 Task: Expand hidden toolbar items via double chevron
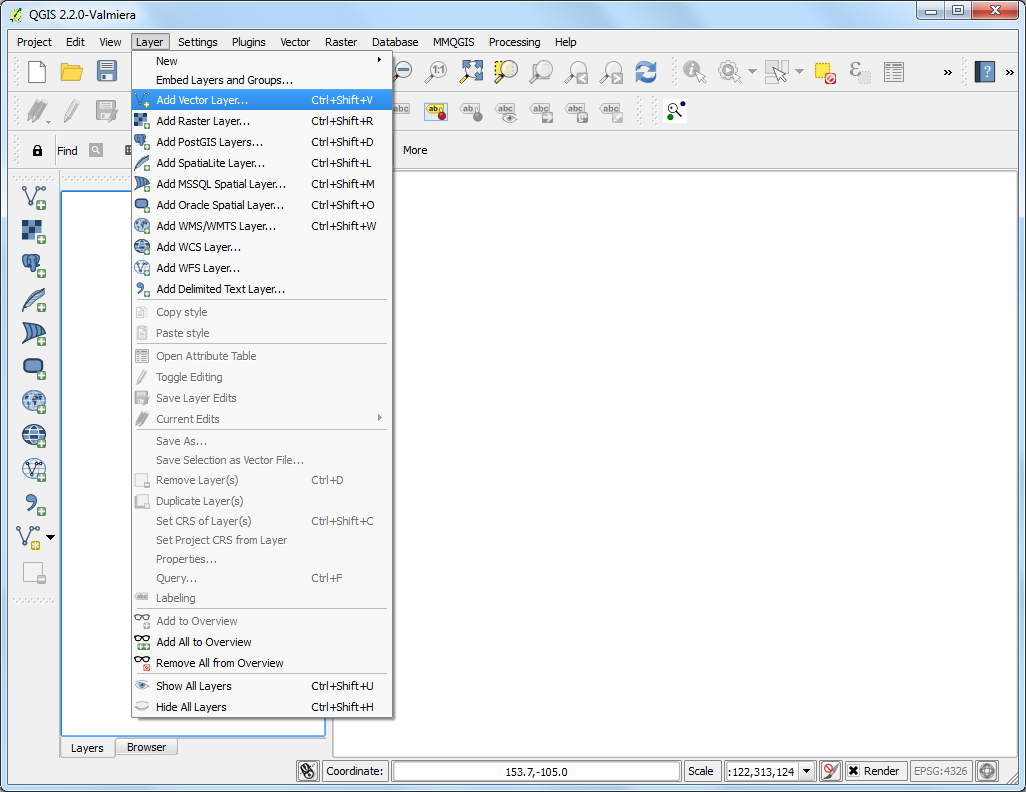[x=947, y=72]
